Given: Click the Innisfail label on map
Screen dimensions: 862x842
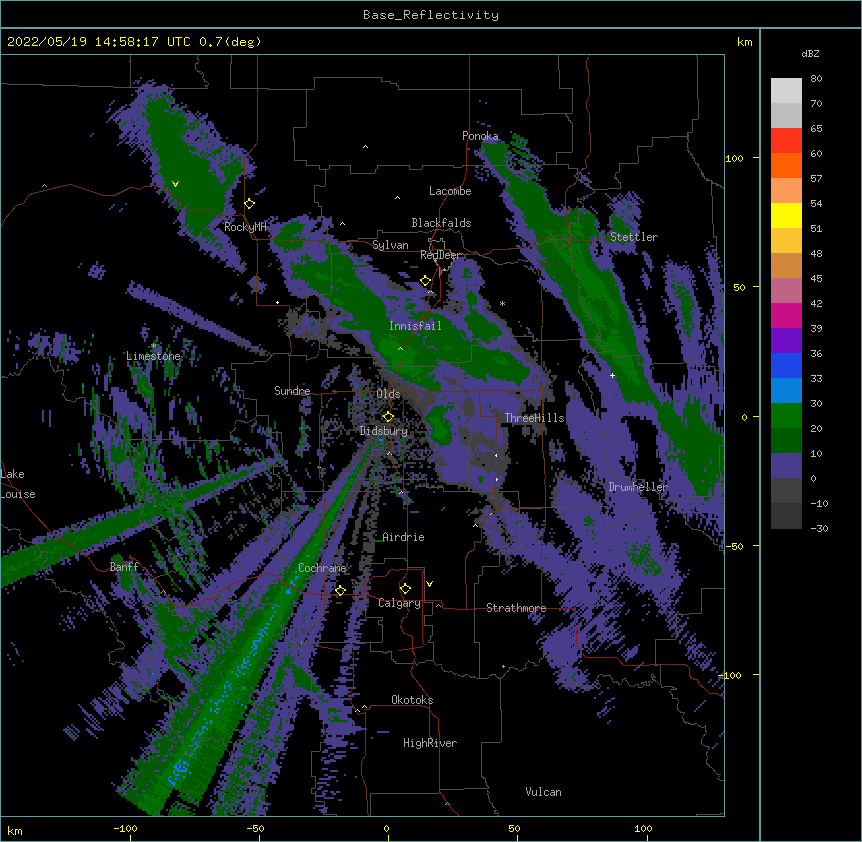Looking at the screenshot, I should tap(415, 326).
